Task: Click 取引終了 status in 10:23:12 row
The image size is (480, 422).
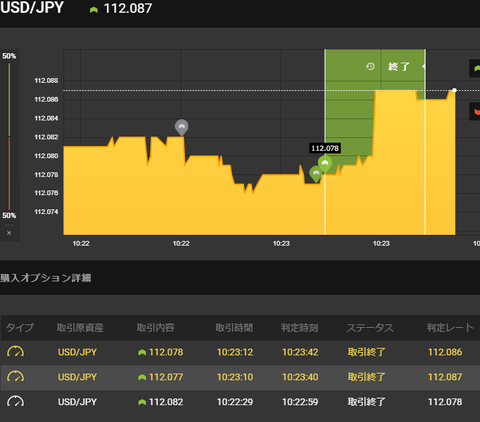Action: 367,352
